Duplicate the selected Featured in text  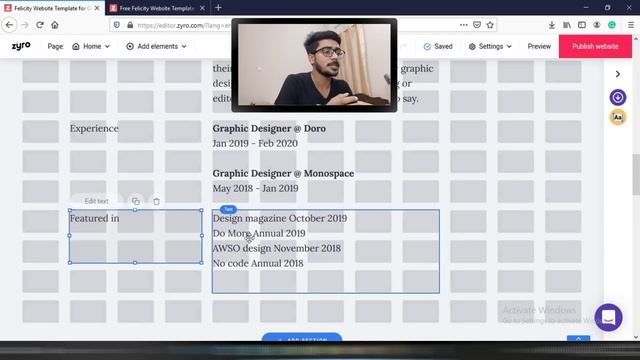136,201
